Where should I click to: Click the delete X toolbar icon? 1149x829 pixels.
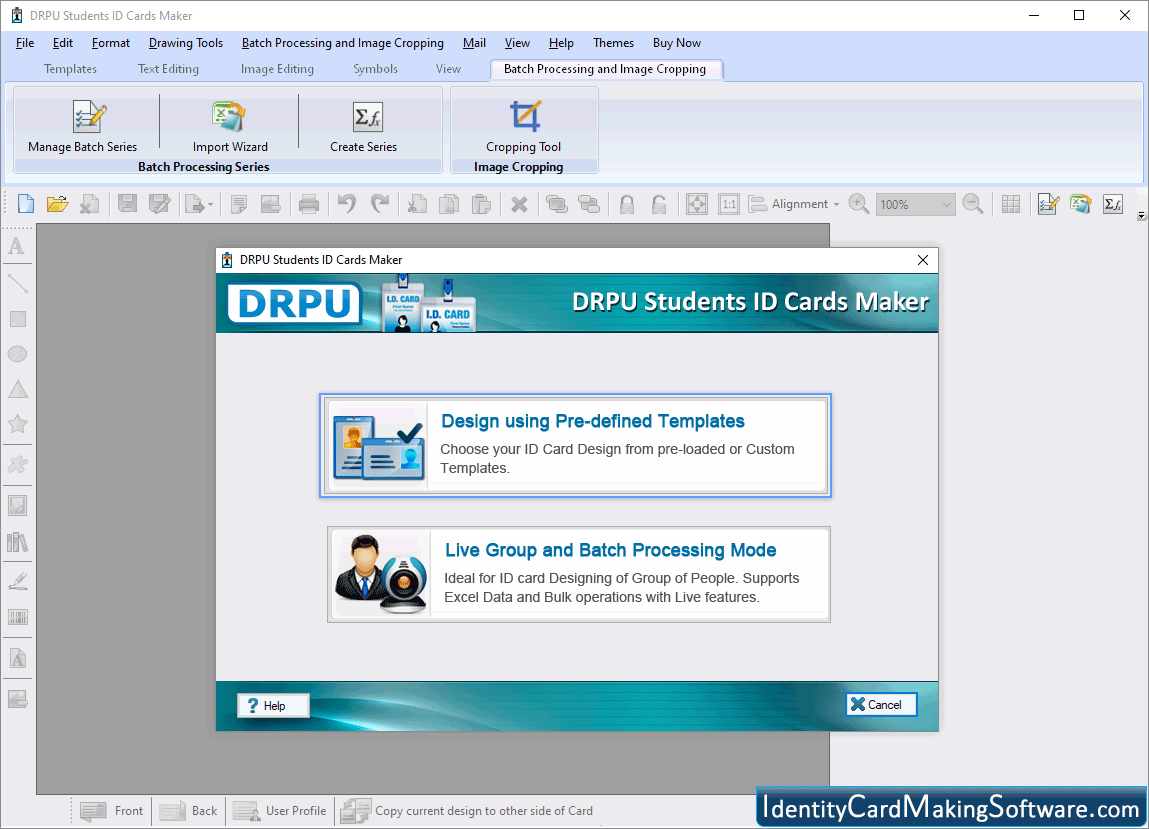coord(519,204)
